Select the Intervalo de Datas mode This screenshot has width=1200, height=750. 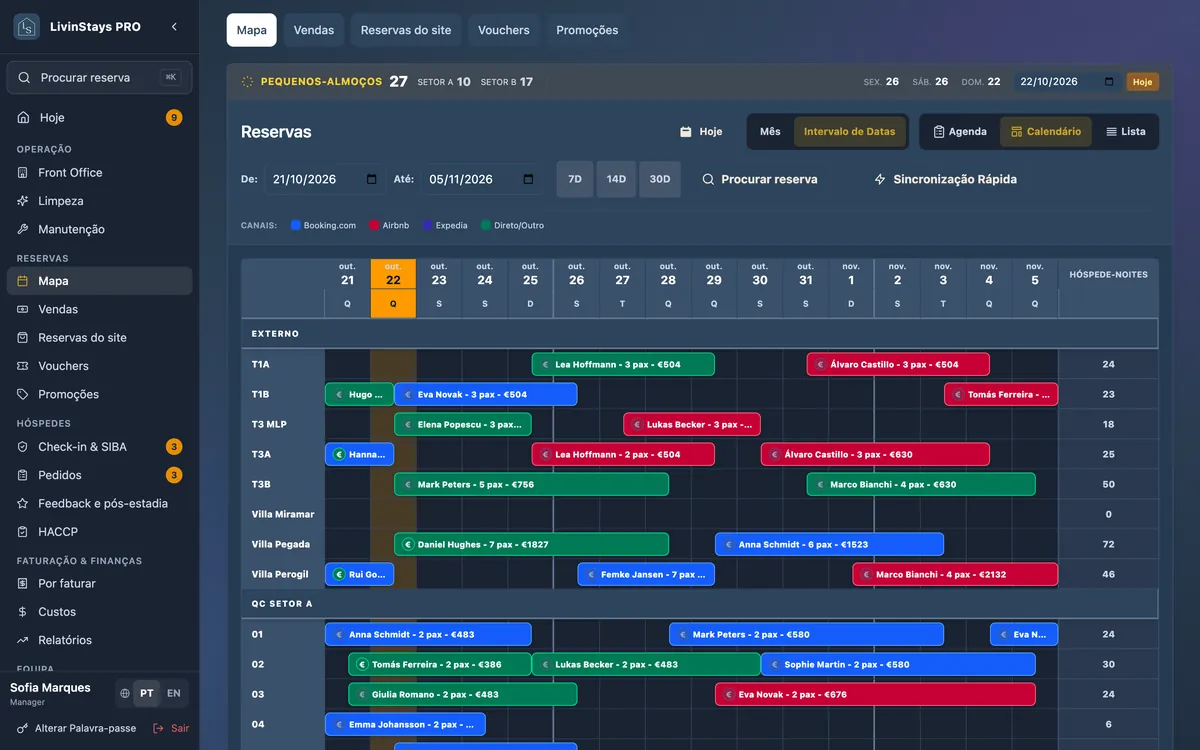tap(849, 132)
